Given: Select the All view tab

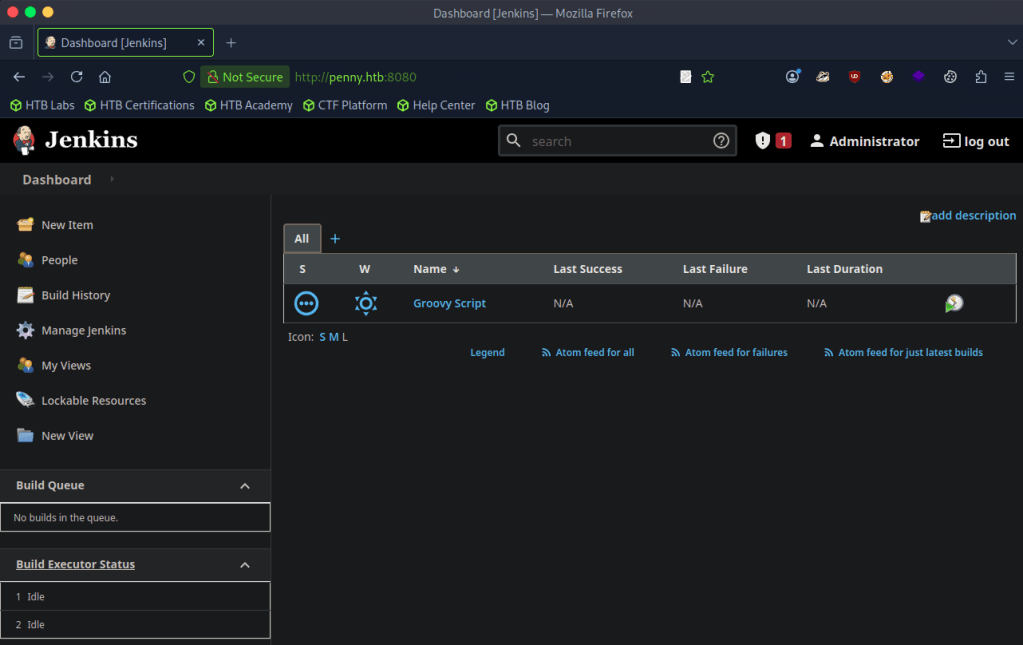Looking at the screenshot, I should (302, 238).
